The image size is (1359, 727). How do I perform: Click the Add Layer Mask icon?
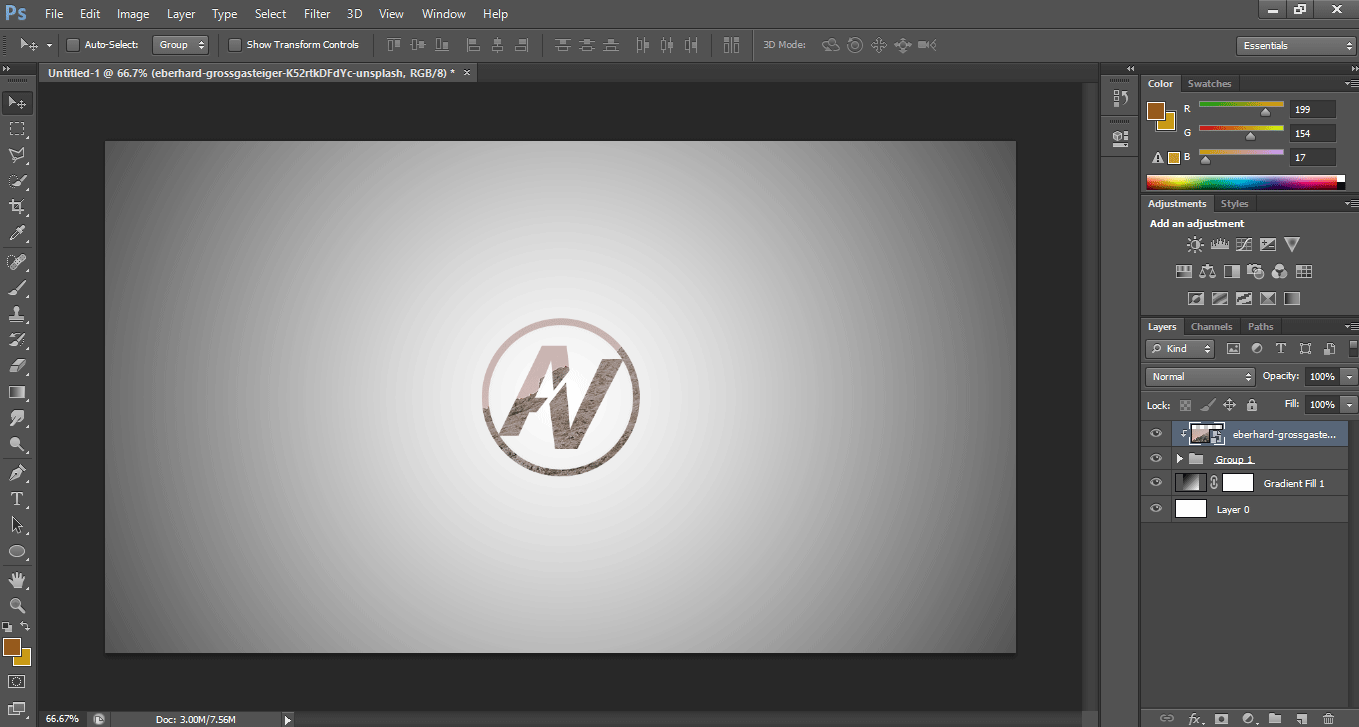pyautogui.click(x=1221, y=718)
